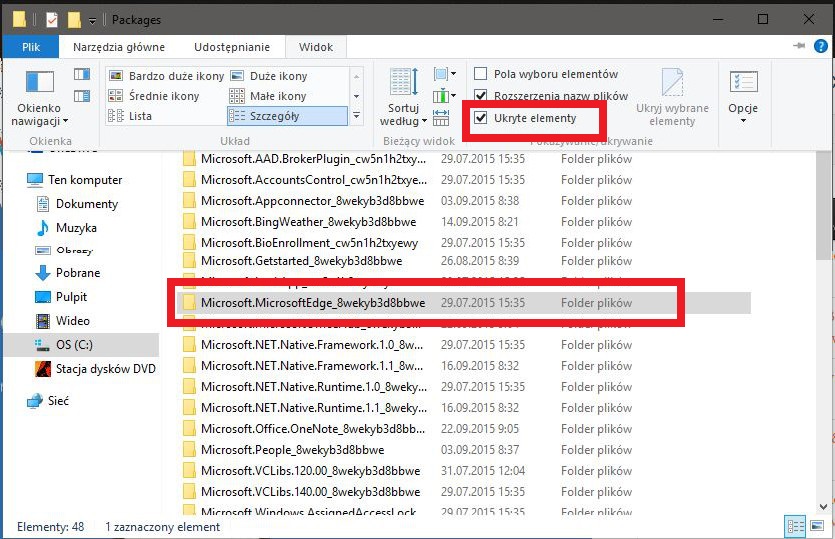Select Microsoft.People_8wekyb3d8bbwe folder
The height and width of the screenshot is (539, 835).
(407, 450)
